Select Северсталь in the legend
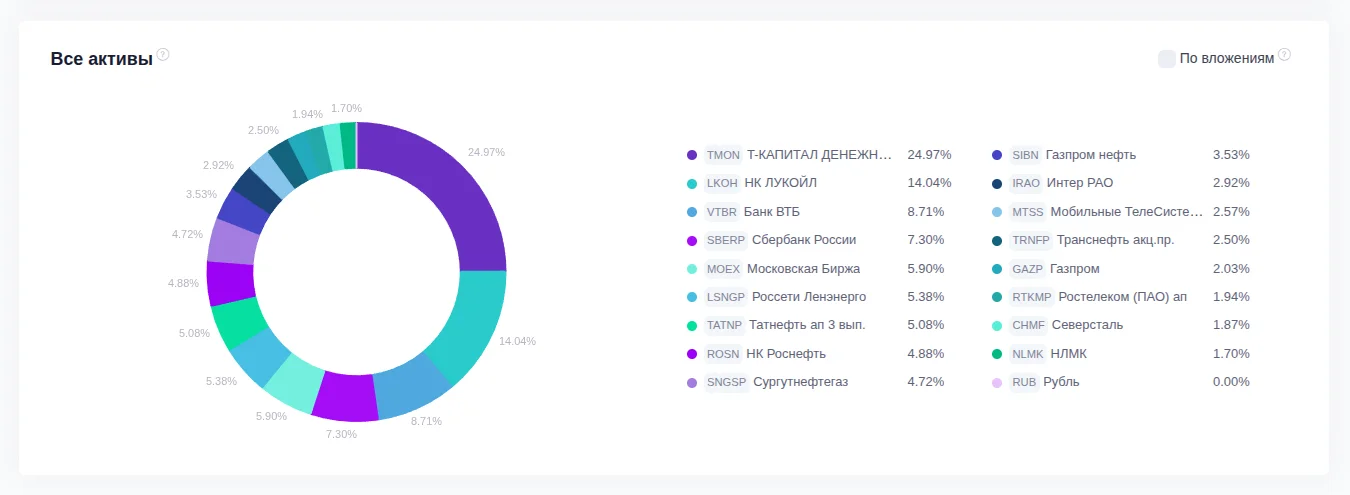 click(1087, 325)
